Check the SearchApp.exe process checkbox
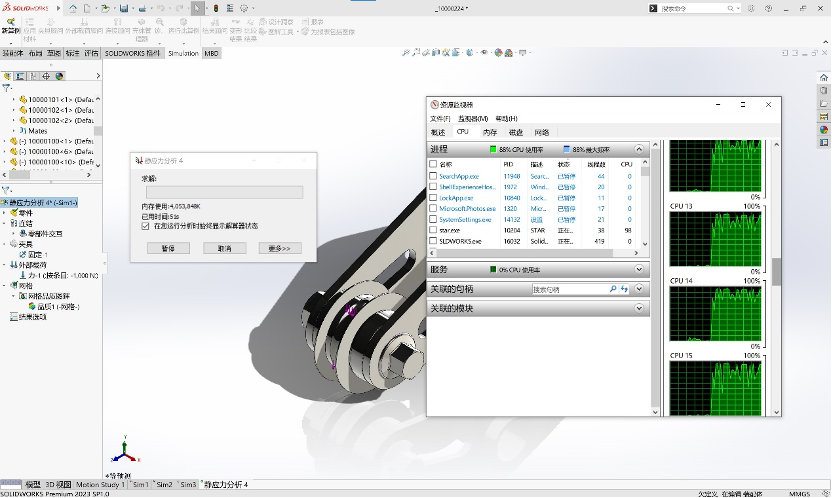This screenshot has height=498, width=832. tap(433, 176)
